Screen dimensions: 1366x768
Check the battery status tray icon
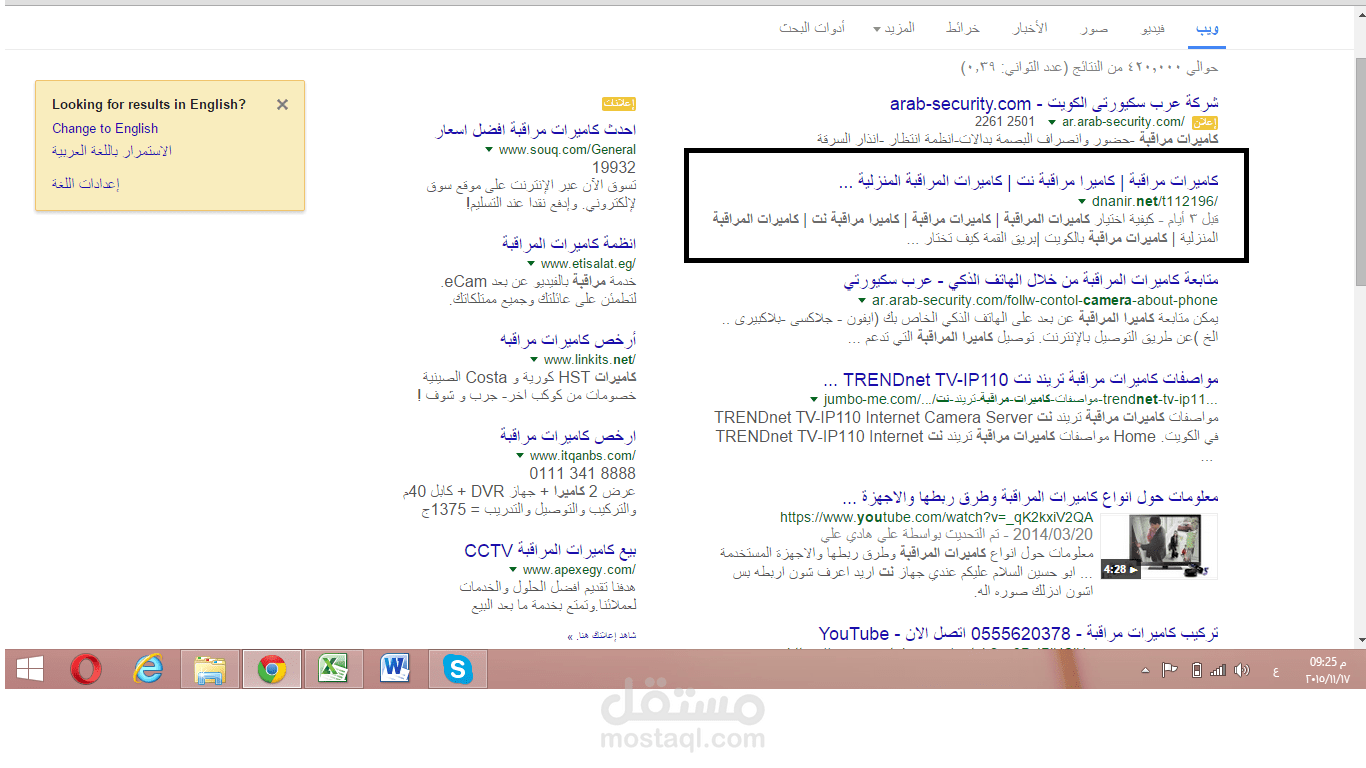click(1196, 670)
